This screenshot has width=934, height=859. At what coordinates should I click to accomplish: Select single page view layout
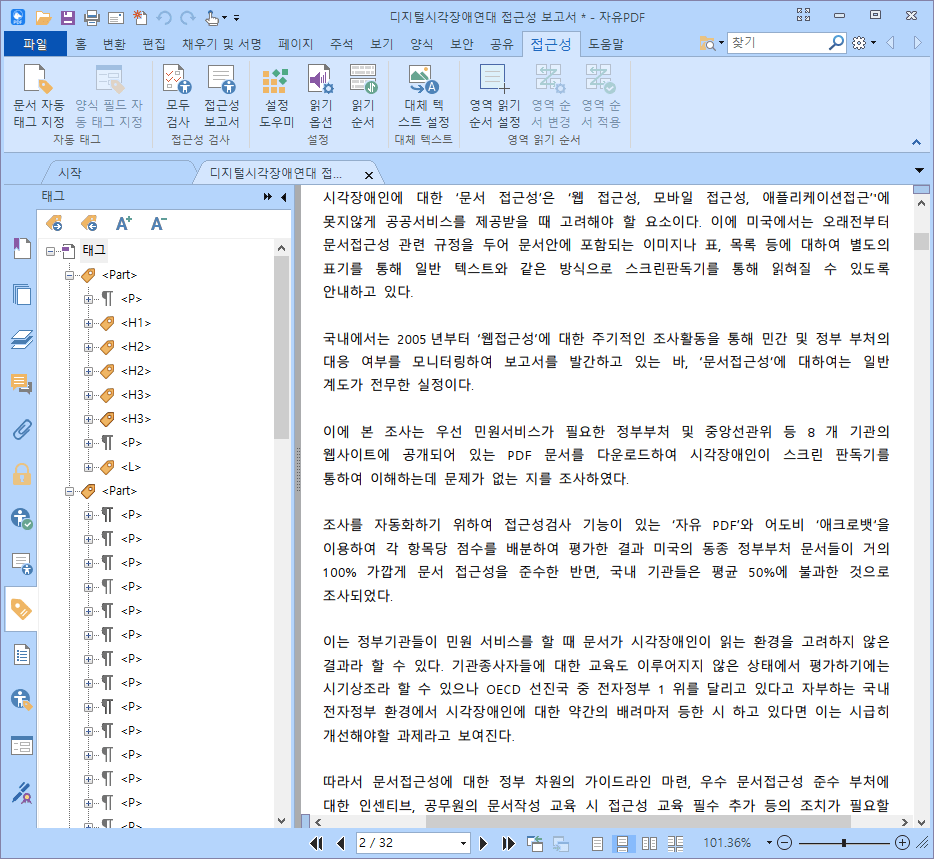click(597, 843)
